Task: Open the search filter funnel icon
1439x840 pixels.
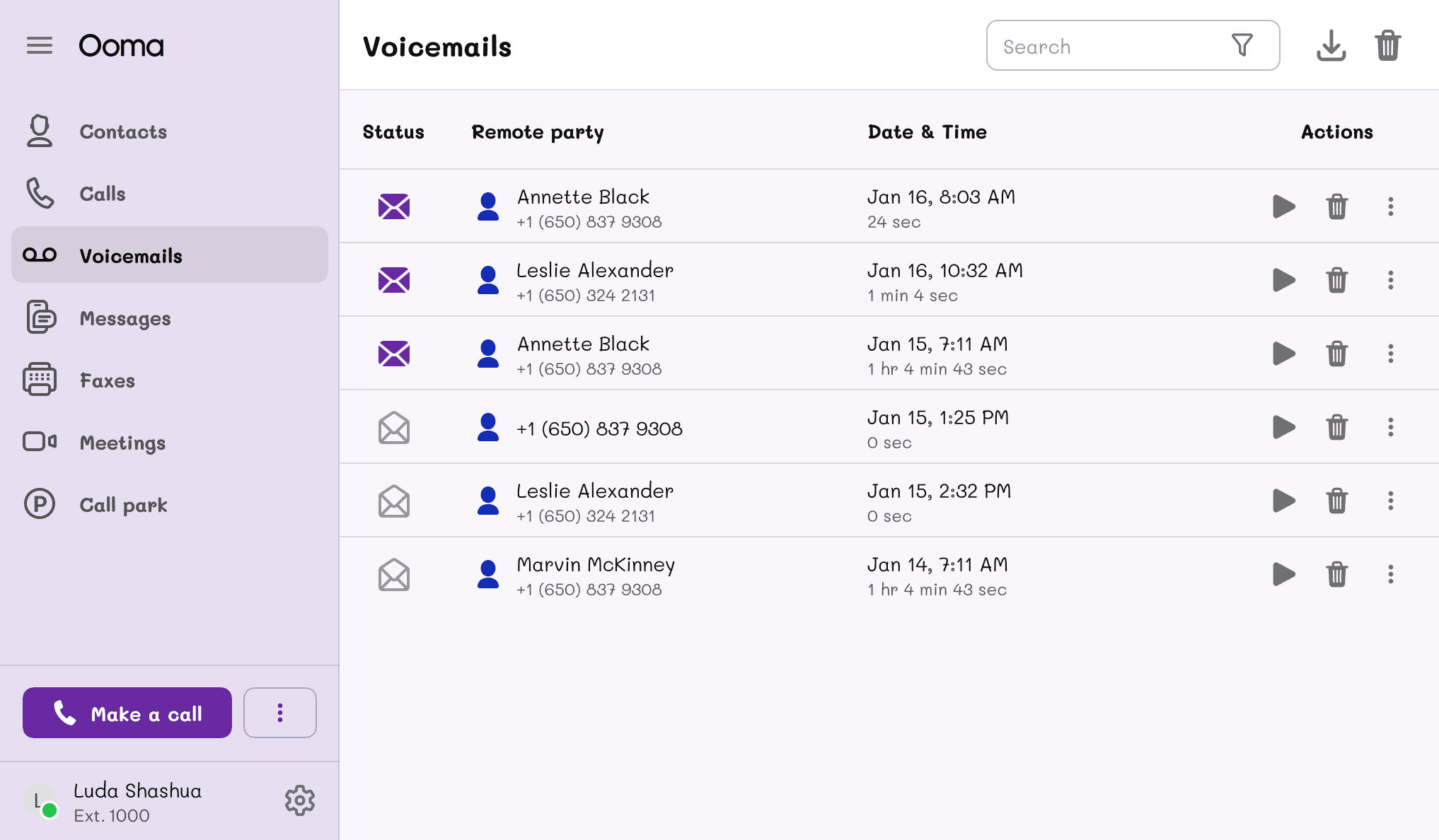Action: click(x=1242, y=46)
